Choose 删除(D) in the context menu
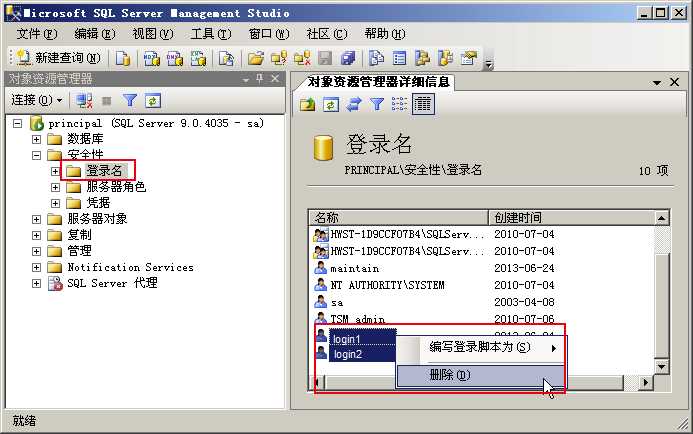Screen dimensions: 693x434 pyautogui.click(x=480, y=375)
